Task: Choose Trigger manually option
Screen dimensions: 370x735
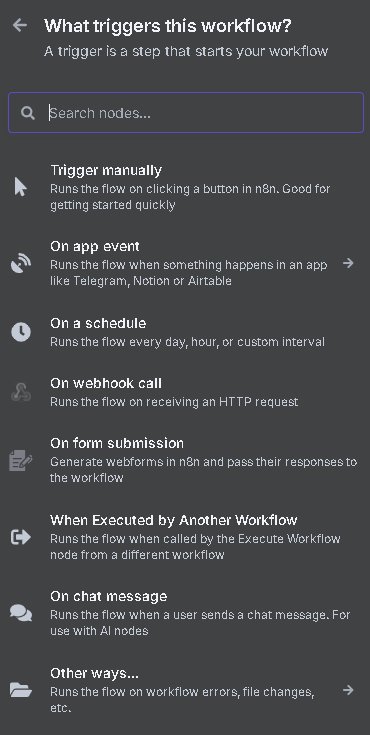Action: 185,187
